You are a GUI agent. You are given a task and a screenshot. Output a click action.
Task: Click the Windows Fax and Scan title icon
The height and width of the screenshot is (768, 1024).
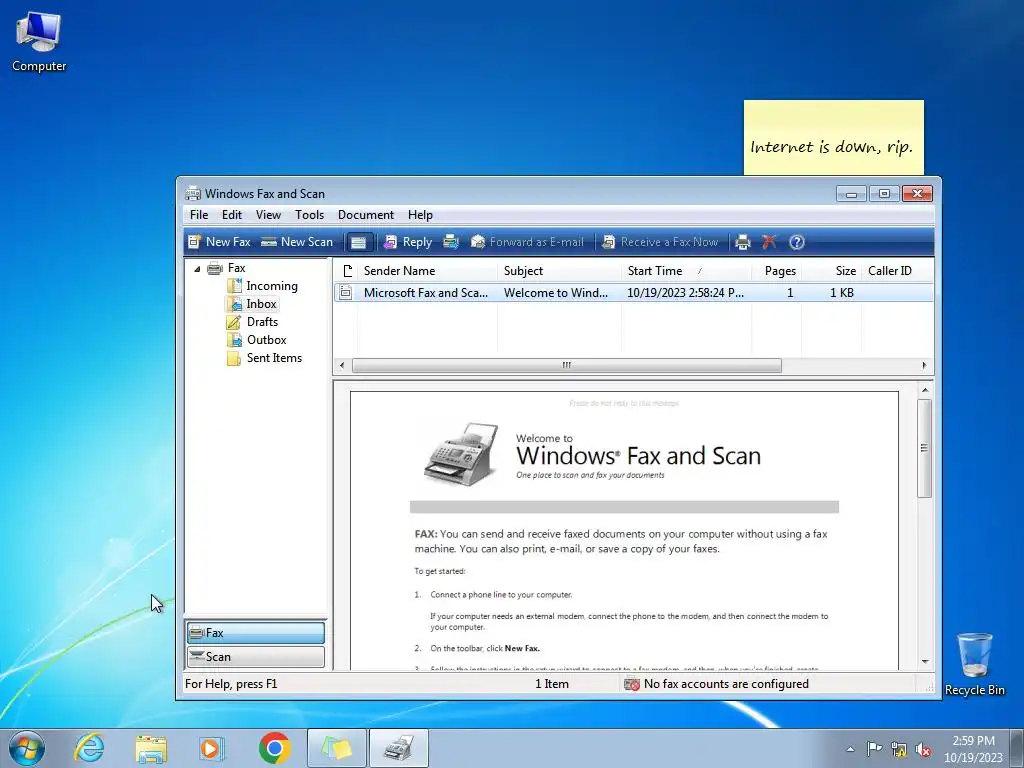pyautogui.click(x=193, y=193)
